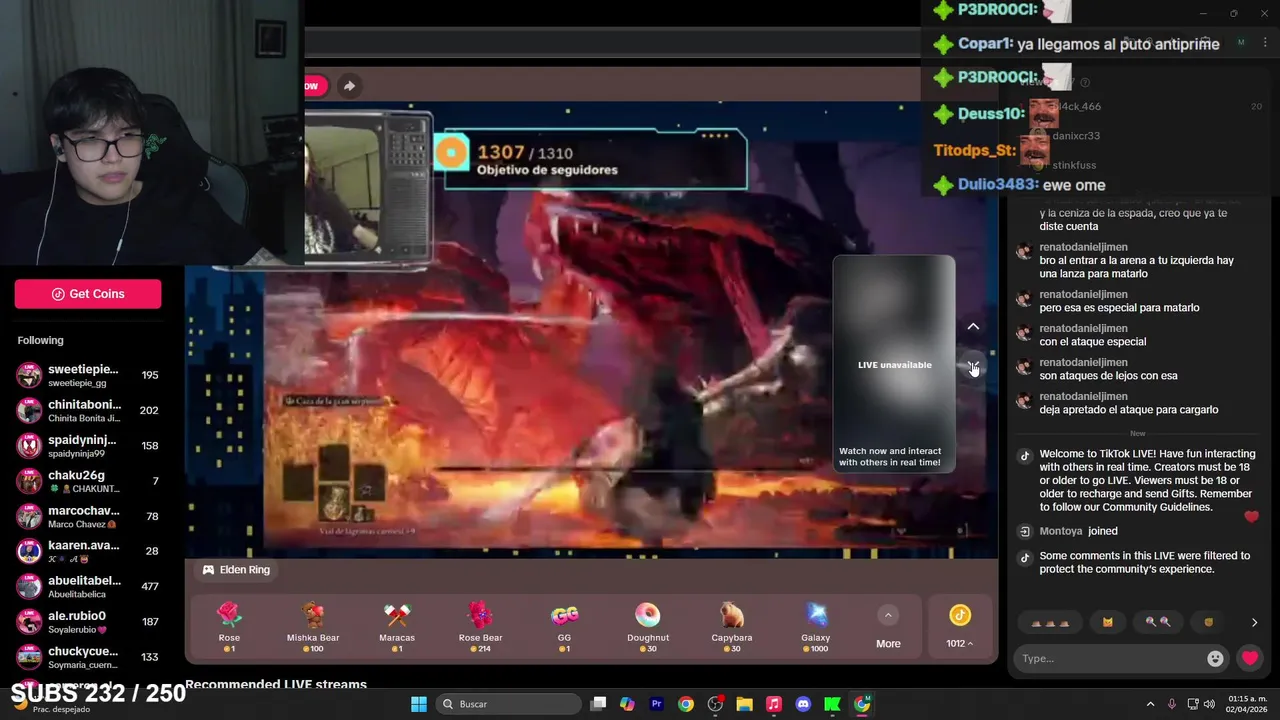This screenshot has width=1280, height=720.
Task: Open the emoji picker in chat
Action: coord(1215,658)
